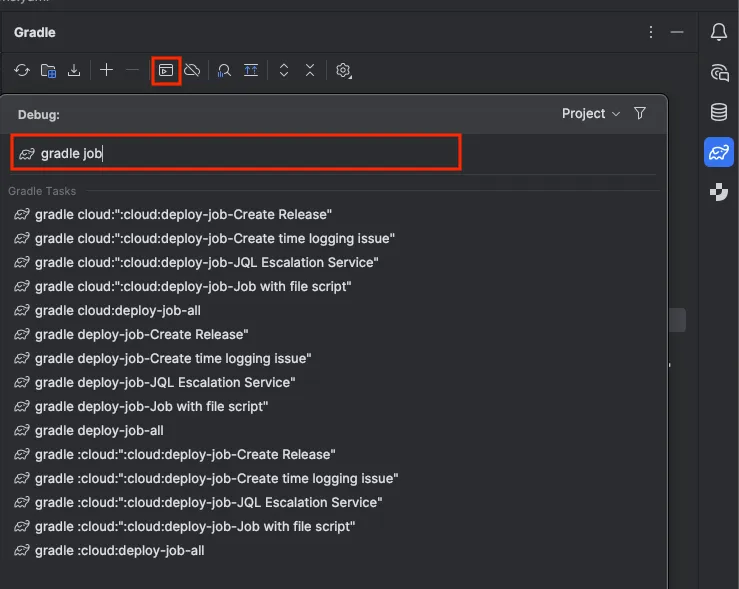
Task: Click the Download Sources icon
Action: click(x=74, y=71)
